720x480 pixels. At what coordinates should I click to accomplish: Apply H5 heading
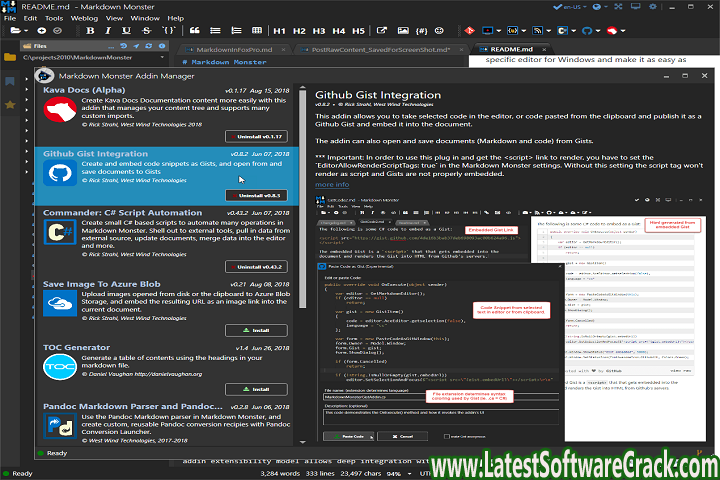click(x=358, y=31)
